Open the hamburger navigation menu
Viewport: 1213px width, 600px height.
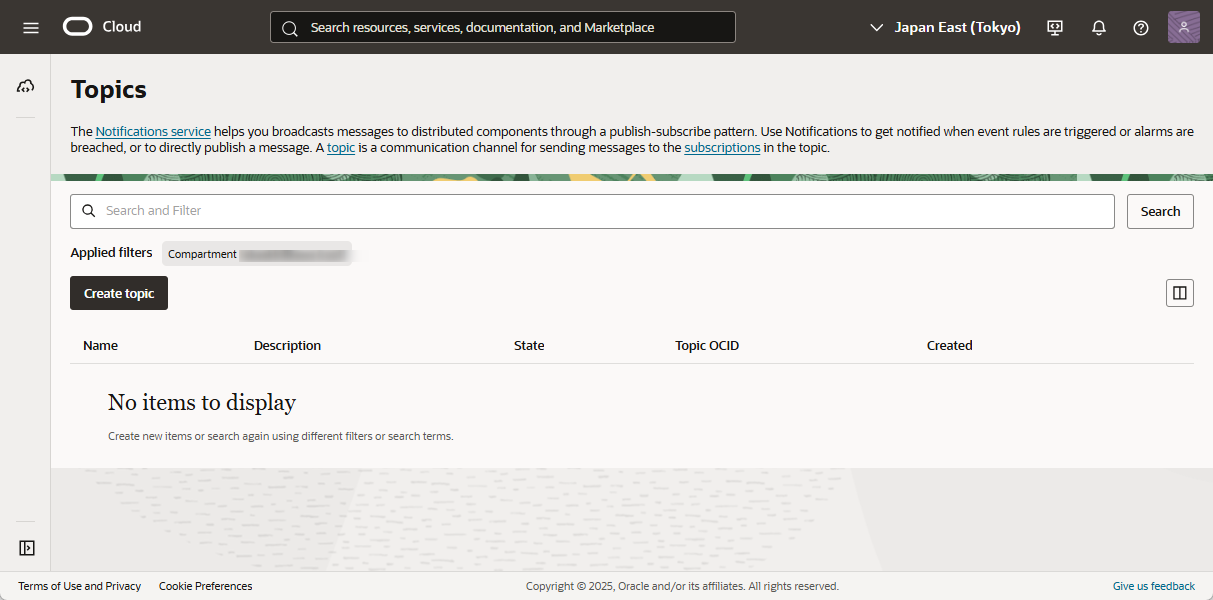click(31, 27)
